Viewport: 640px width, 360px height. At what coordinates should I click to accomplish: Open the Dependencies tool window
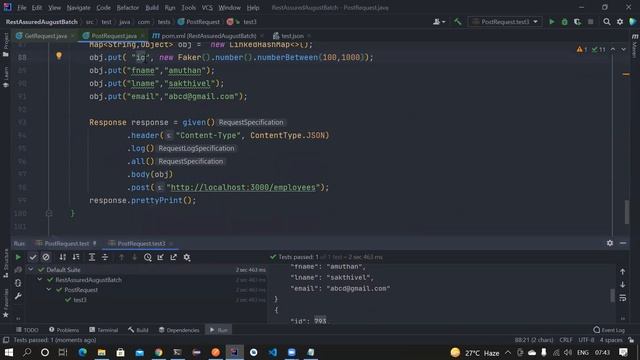(179, 330)
